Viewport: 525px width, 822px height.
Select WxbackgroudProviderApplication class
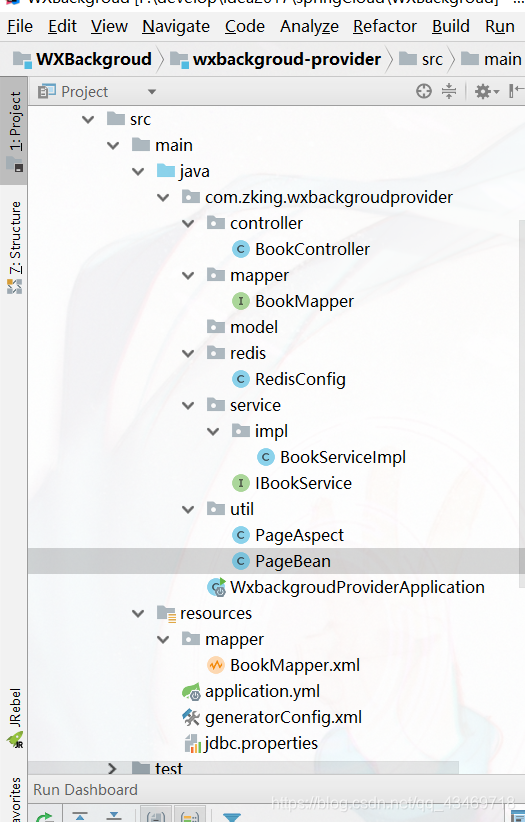pos(357,587)
